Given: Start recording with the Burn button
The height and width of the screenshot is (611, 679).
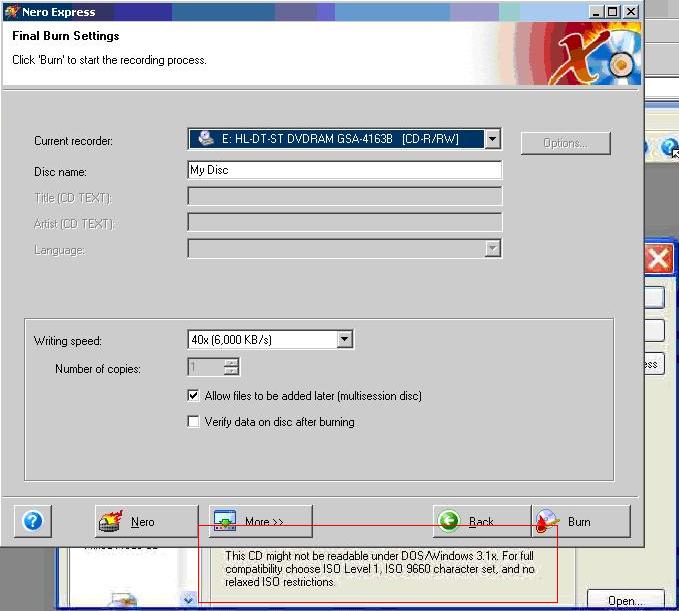Looking at the screenshot, I should (581, 521).
